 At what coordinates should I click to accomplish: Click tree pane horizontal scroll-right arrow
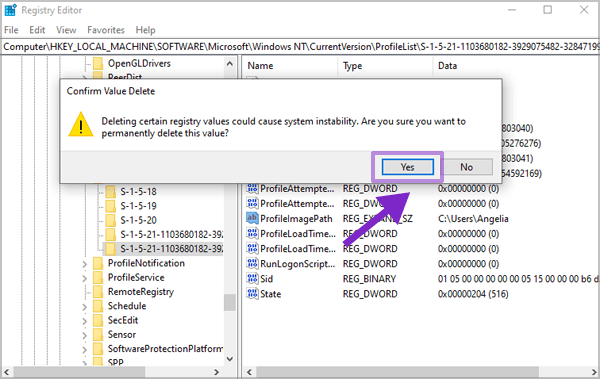click(217, 372)
